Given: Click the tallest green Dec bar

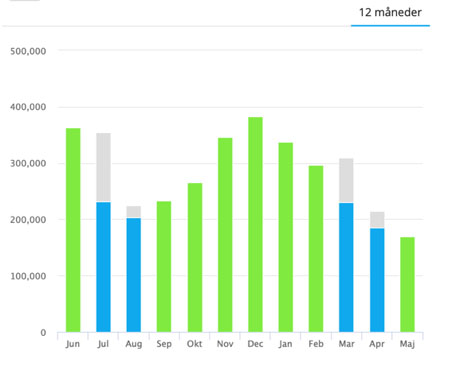Looking at the screenshot, I should pyautogui.click(x=255, y=225).
